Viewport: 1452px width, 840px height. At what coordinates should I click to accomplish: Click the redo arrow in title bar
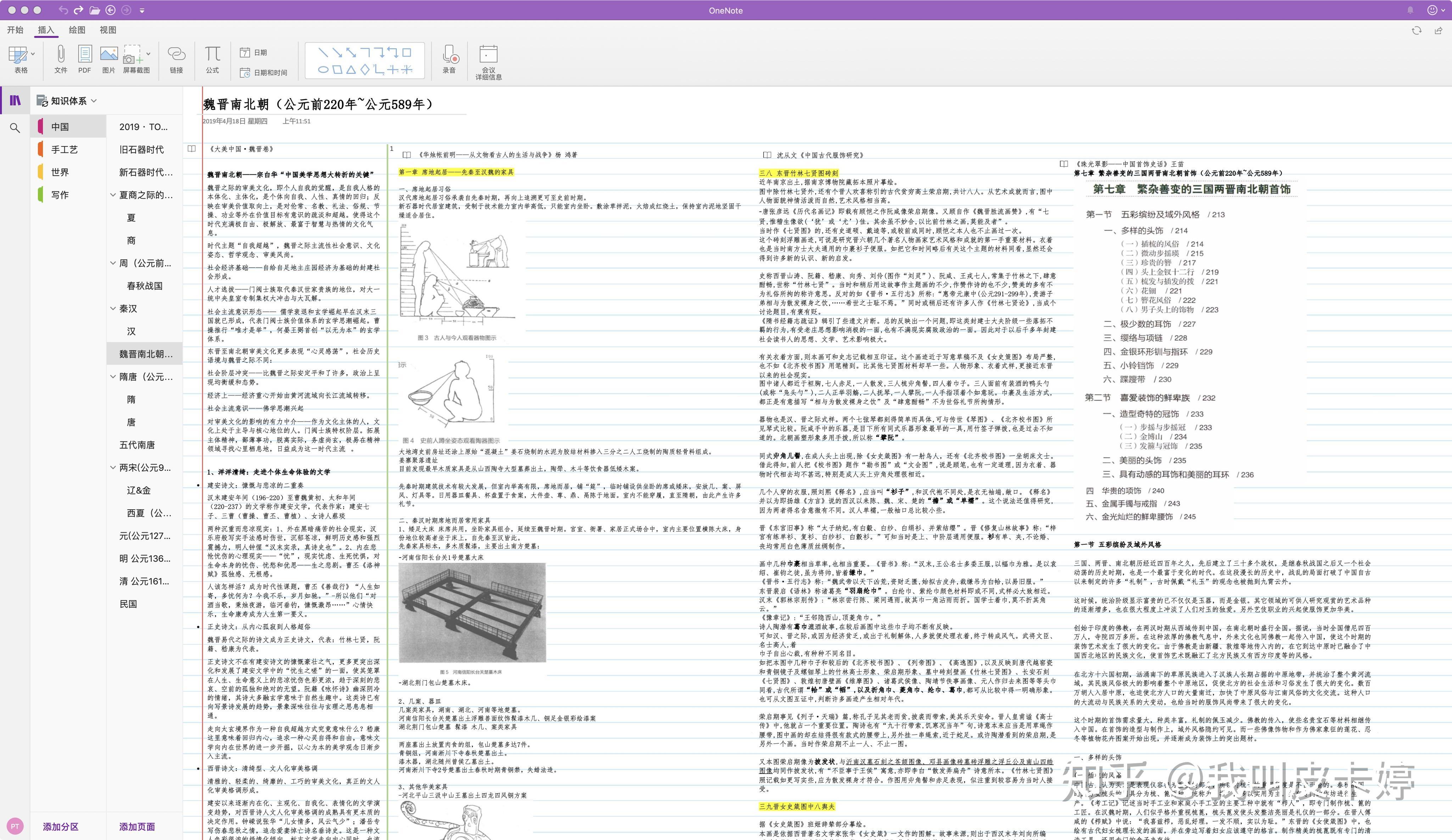pos(78,10)
